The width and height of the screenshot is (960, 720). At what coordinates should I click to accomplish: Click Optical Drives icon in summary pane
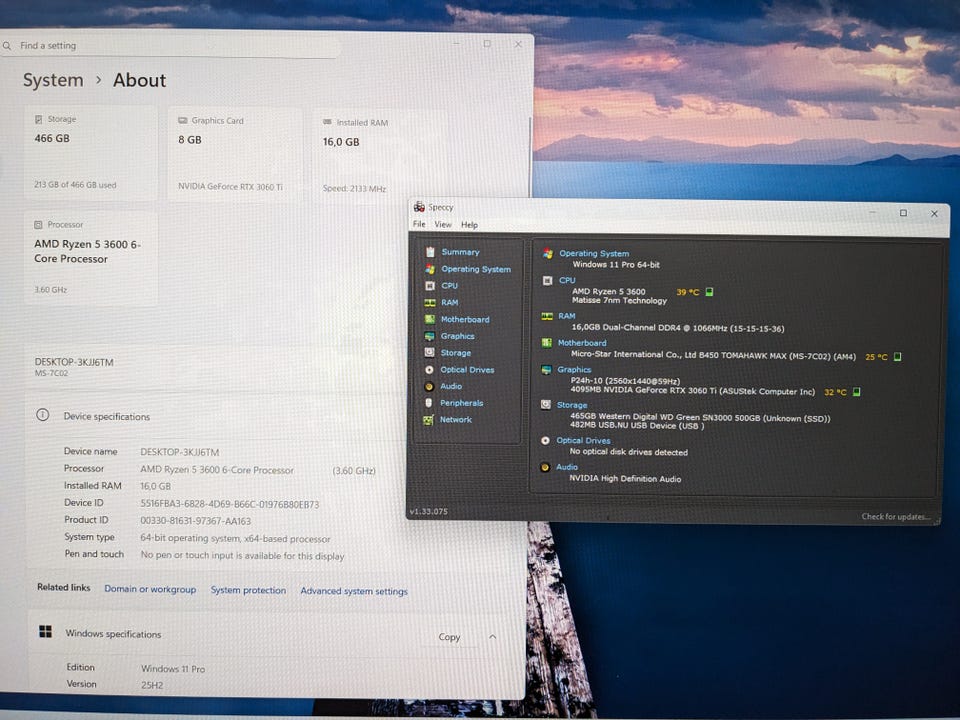click(545, 440)
